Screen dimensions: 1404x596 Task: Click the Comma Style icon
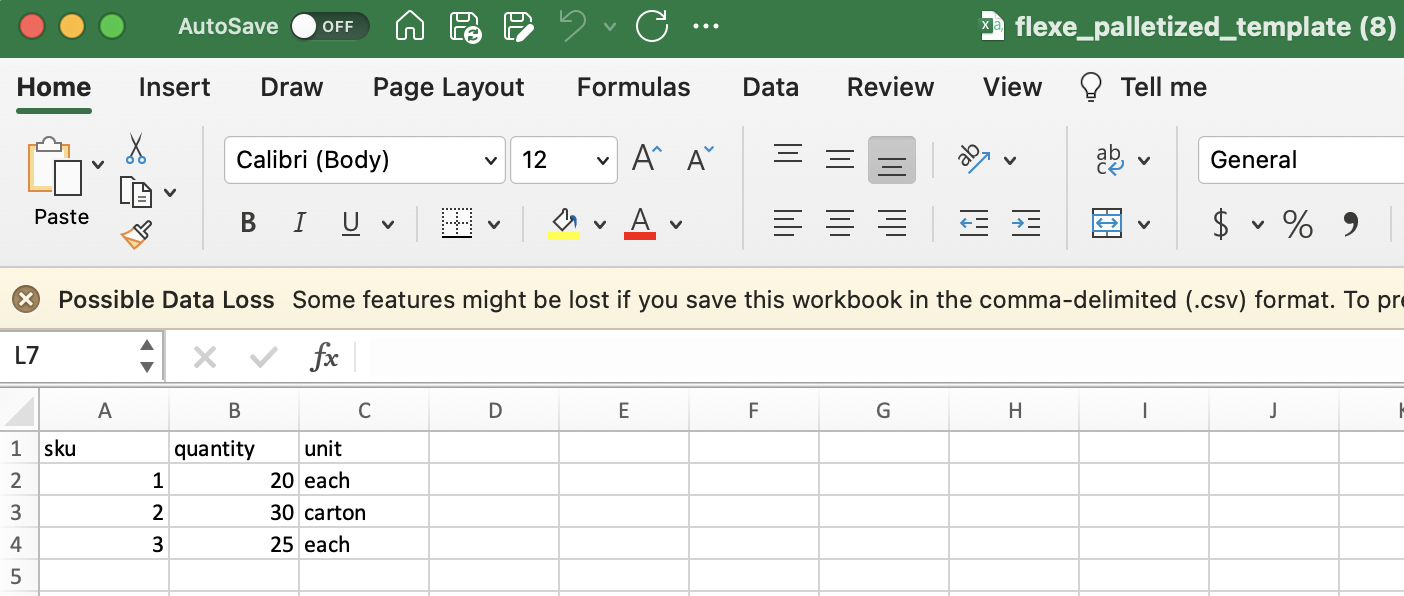point(1351,224)
